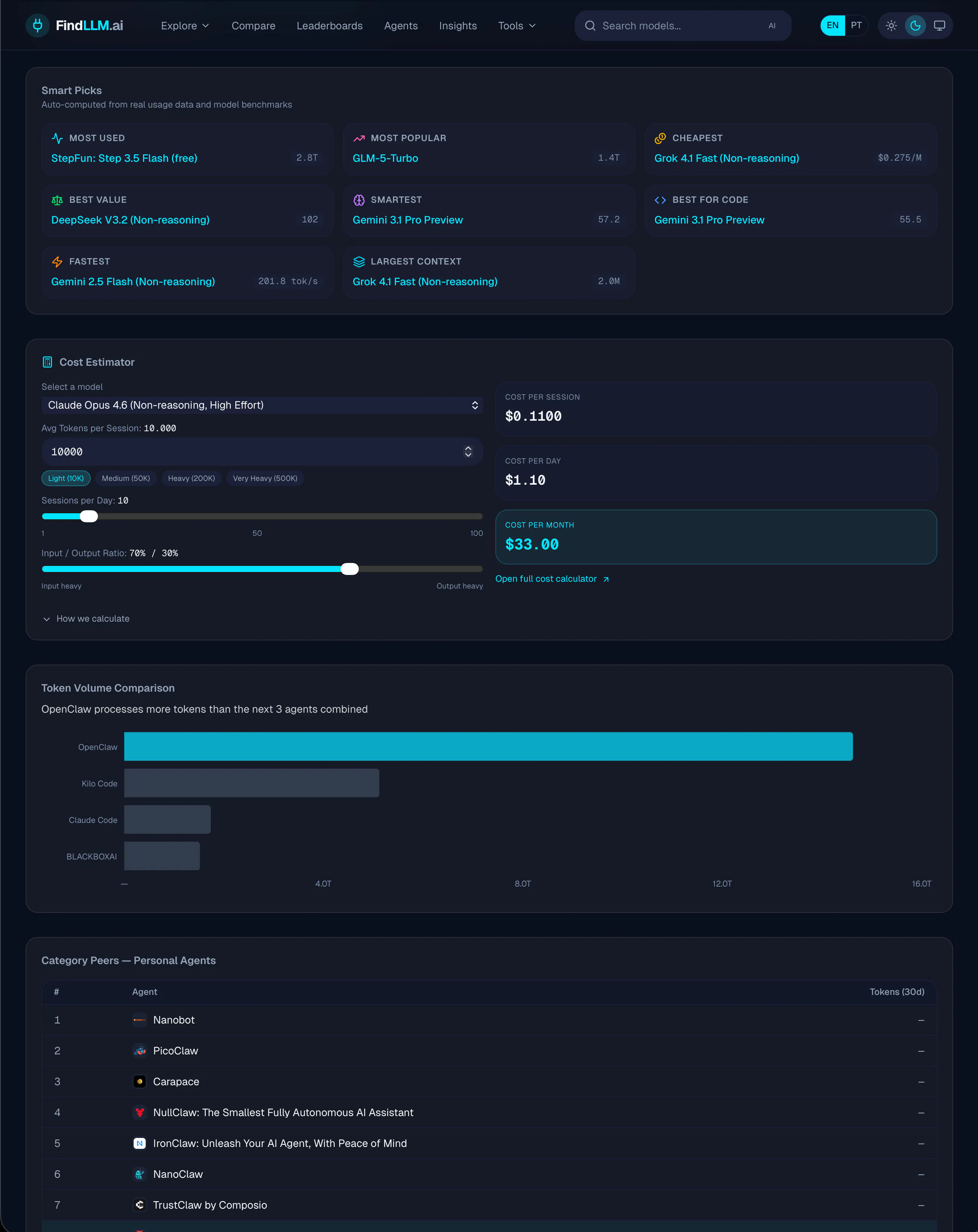Click the NanoClaw agent logo

pyautogui.click(x=139, y=1174)
